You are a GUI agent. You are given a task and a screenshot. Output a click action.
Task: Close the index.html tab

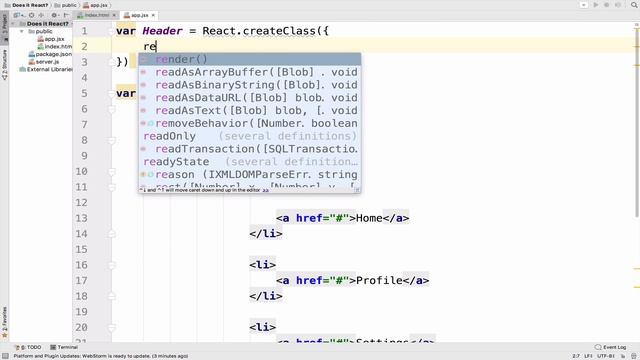114,15
